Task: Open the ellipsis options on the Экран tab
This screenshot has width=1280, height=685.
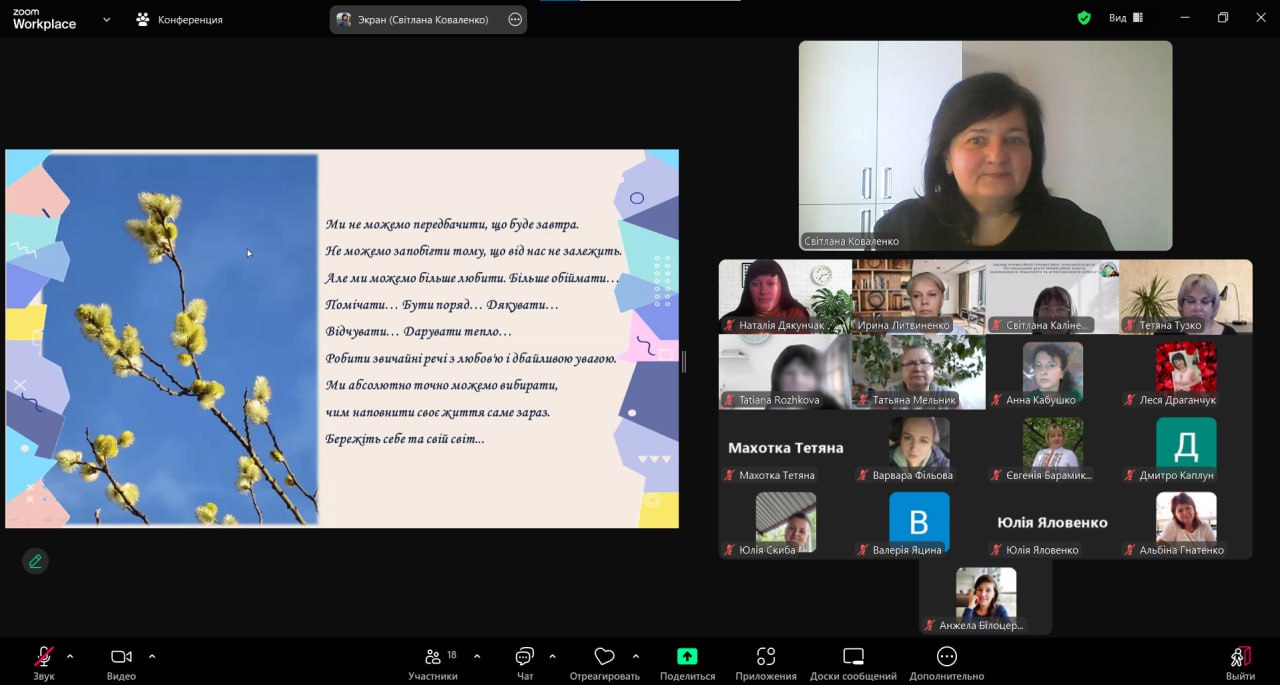Action: point(515,19)
